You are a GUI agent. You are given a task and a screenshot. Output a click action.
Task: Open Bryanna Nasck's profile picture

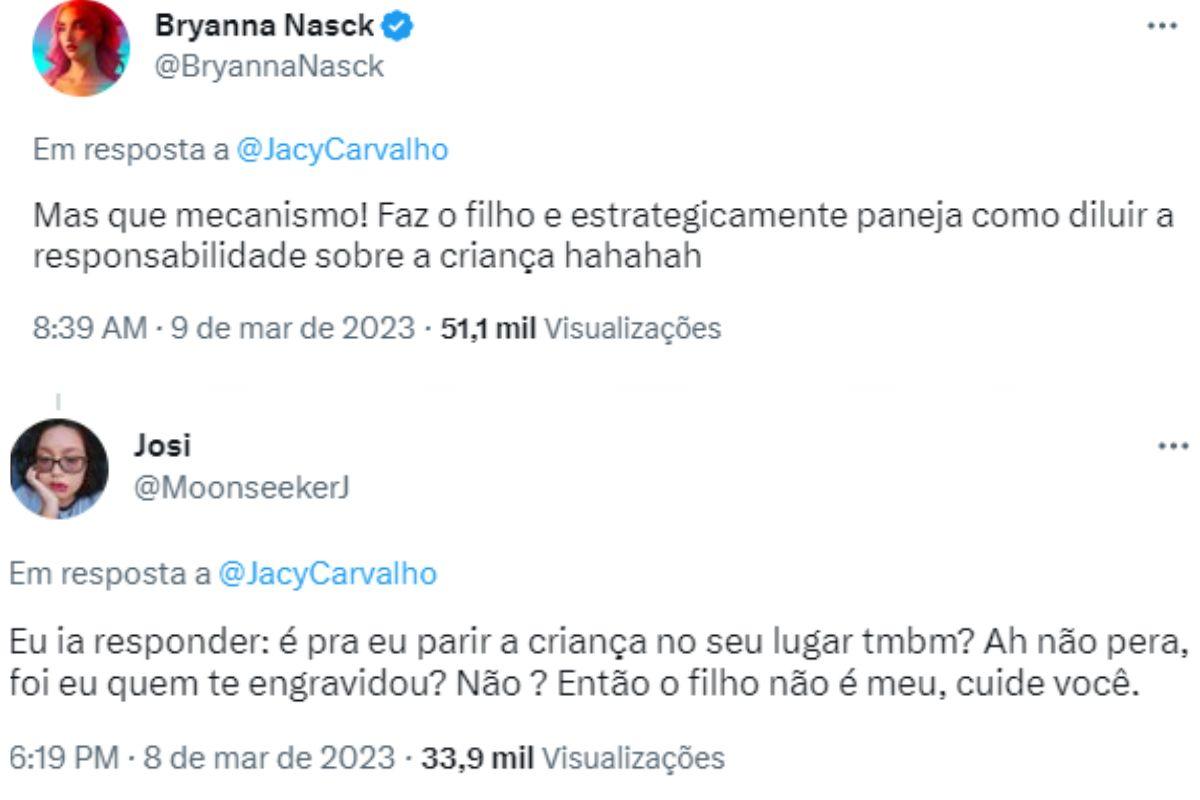[x=80, y=49]
